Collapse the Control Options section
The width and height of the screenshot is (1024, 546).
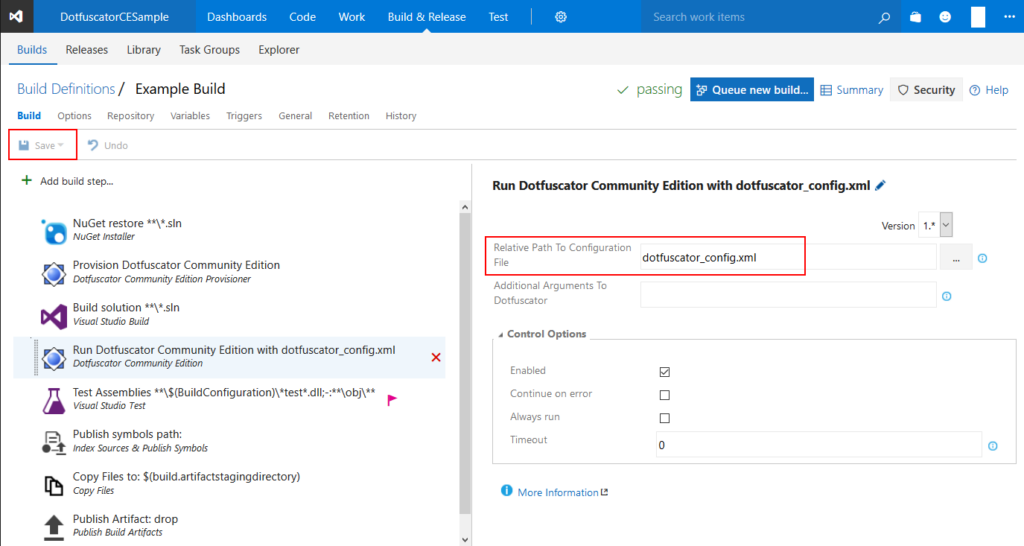pyautogui.click(x=501, y=334)
